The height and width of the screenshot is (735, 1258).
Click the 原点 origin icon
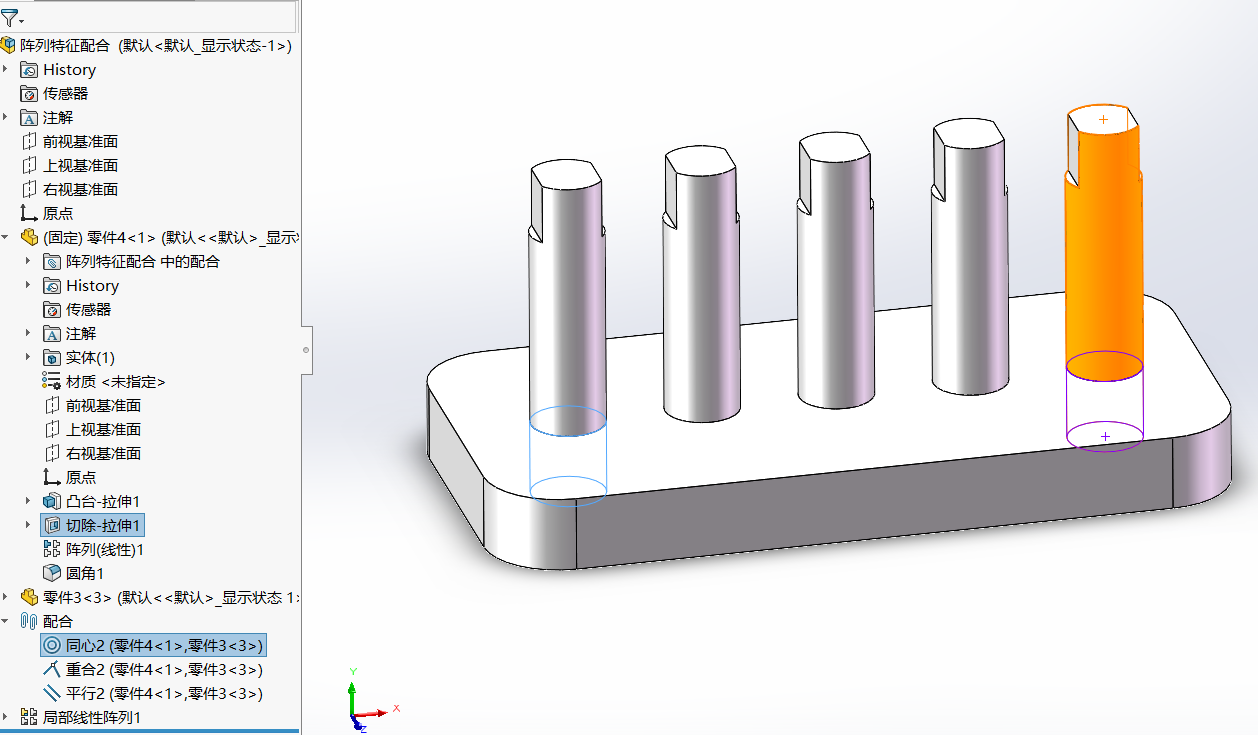coord(30,213)
